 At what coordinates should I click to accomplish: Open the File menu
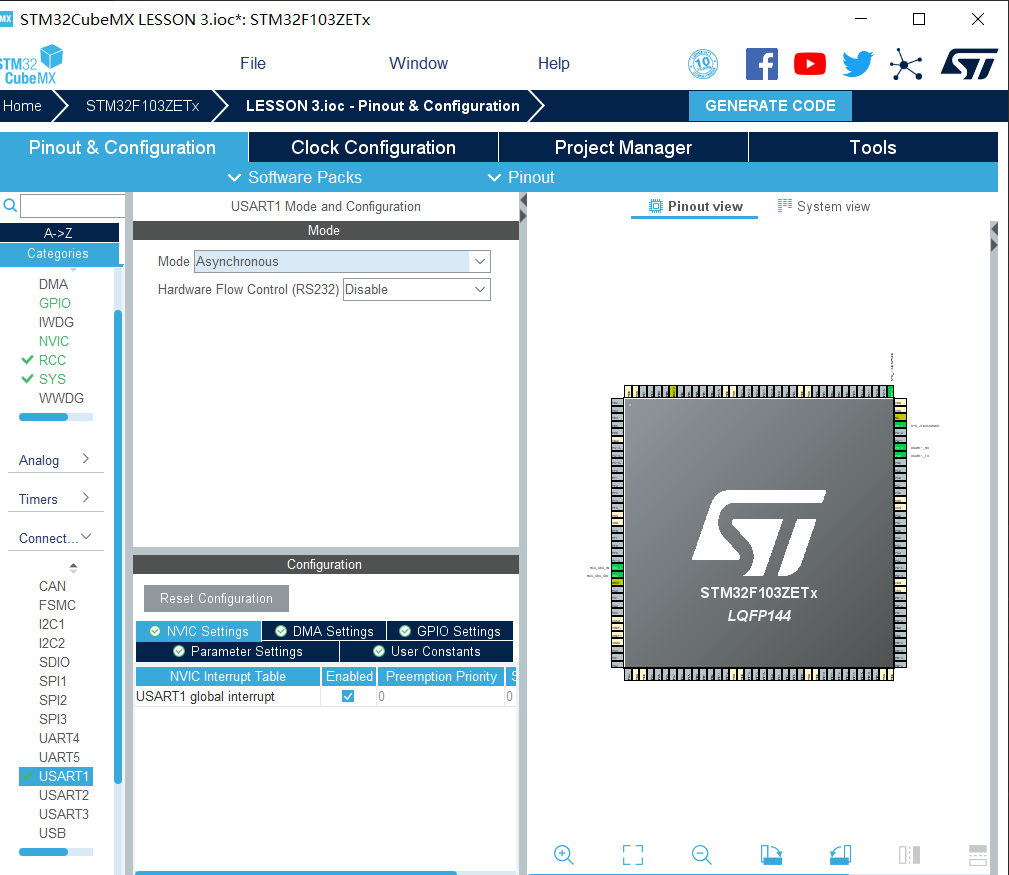252,63
